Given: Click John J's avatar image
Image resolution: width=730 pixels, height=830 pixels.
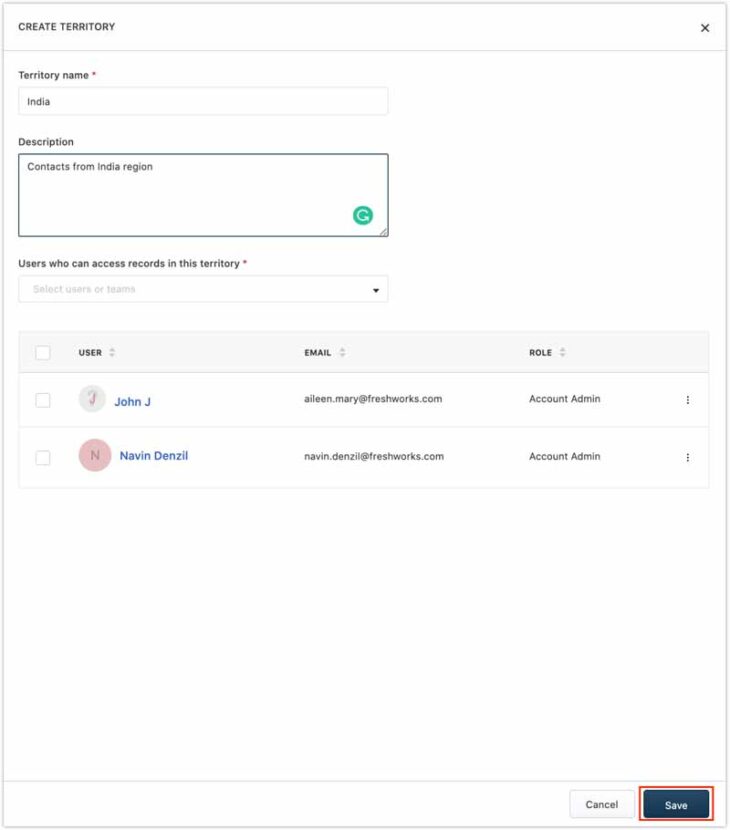Looking at the screenshot, I should (x=92, y=399).
